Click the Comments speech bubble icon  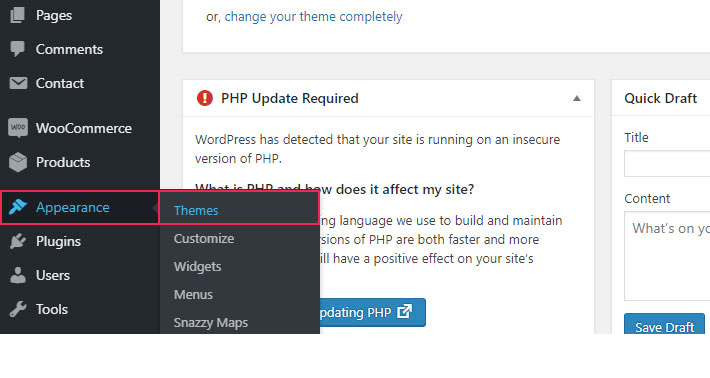pyautogui.click(x=18, y=49)
